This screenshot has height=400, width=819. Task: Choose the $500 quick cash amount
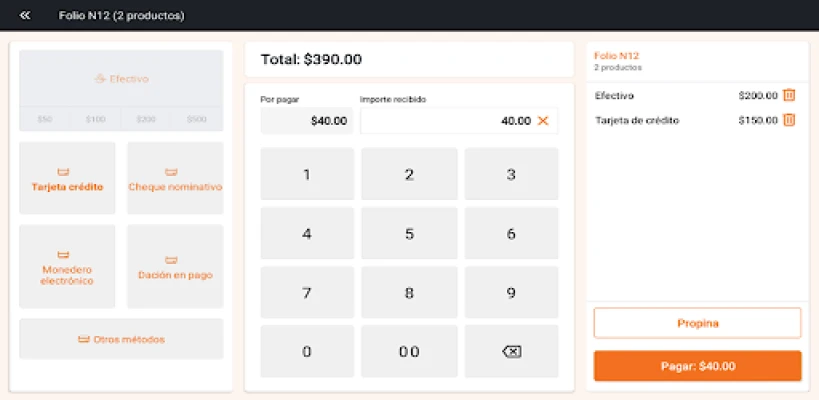click(197, 119)
